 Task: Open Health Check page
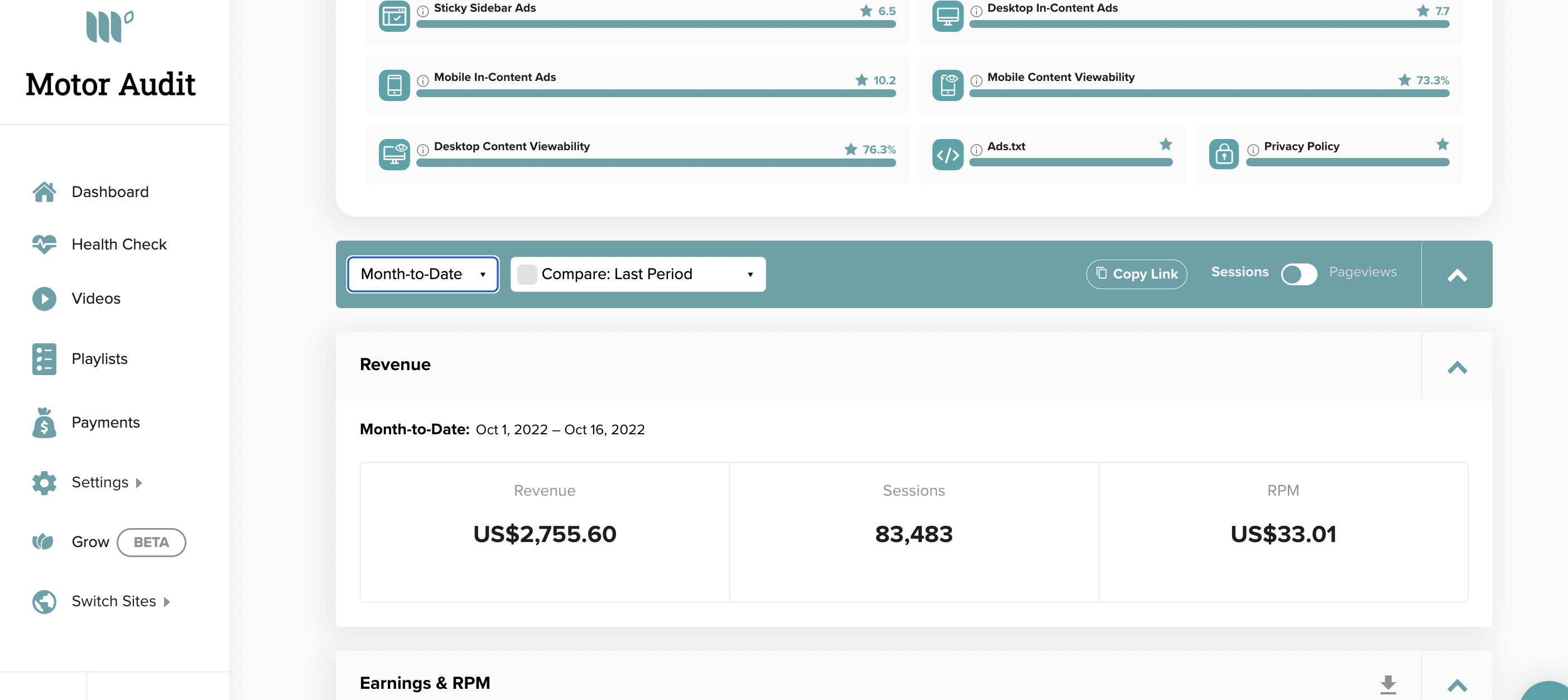(119, 244)
